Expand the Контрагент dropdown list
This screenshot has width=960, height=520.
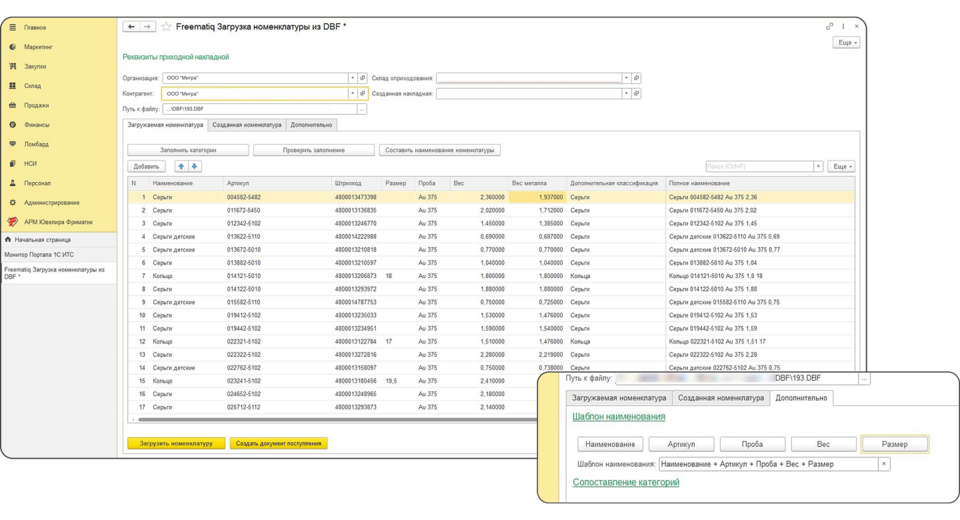[x=351, y=94]
